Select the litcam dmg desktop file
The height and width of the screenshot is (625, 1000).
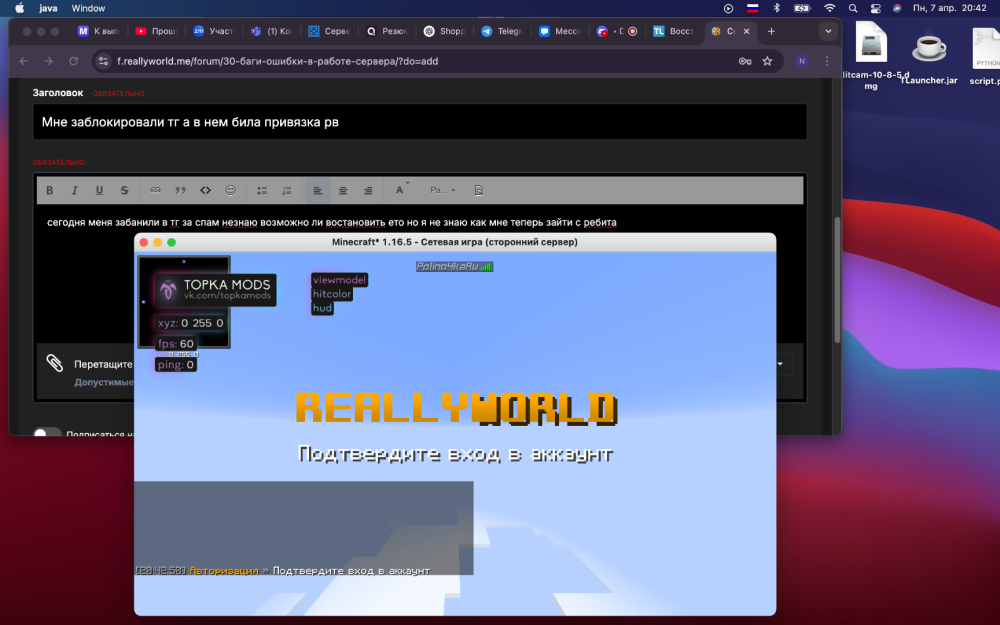click(x=871, y=56)
